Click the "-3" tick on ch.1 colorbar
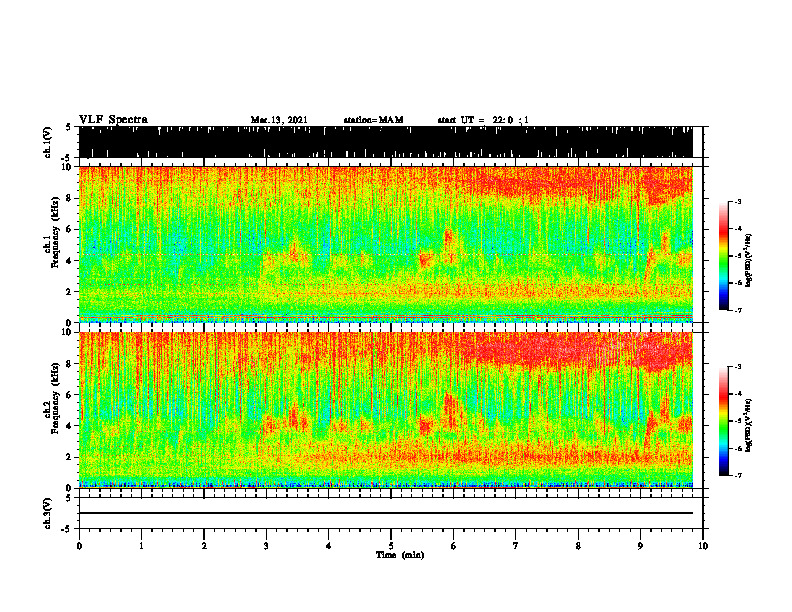The width and height of the screenshot is (792, 612). tap(738, 201)
